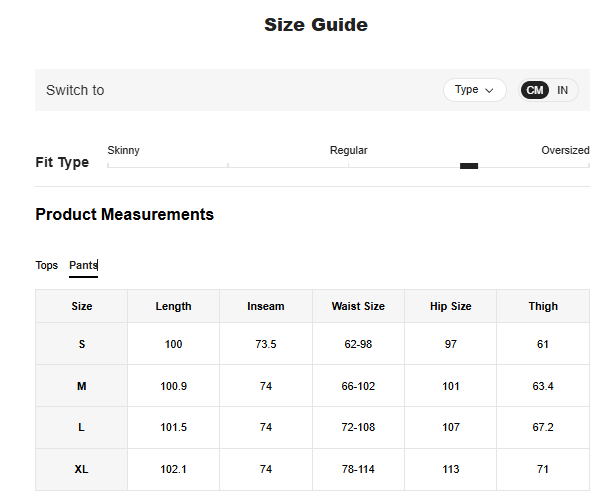This screenshot has height=499, width=608.
Task: Click the Size column header
Action: [x=82, y=306]
